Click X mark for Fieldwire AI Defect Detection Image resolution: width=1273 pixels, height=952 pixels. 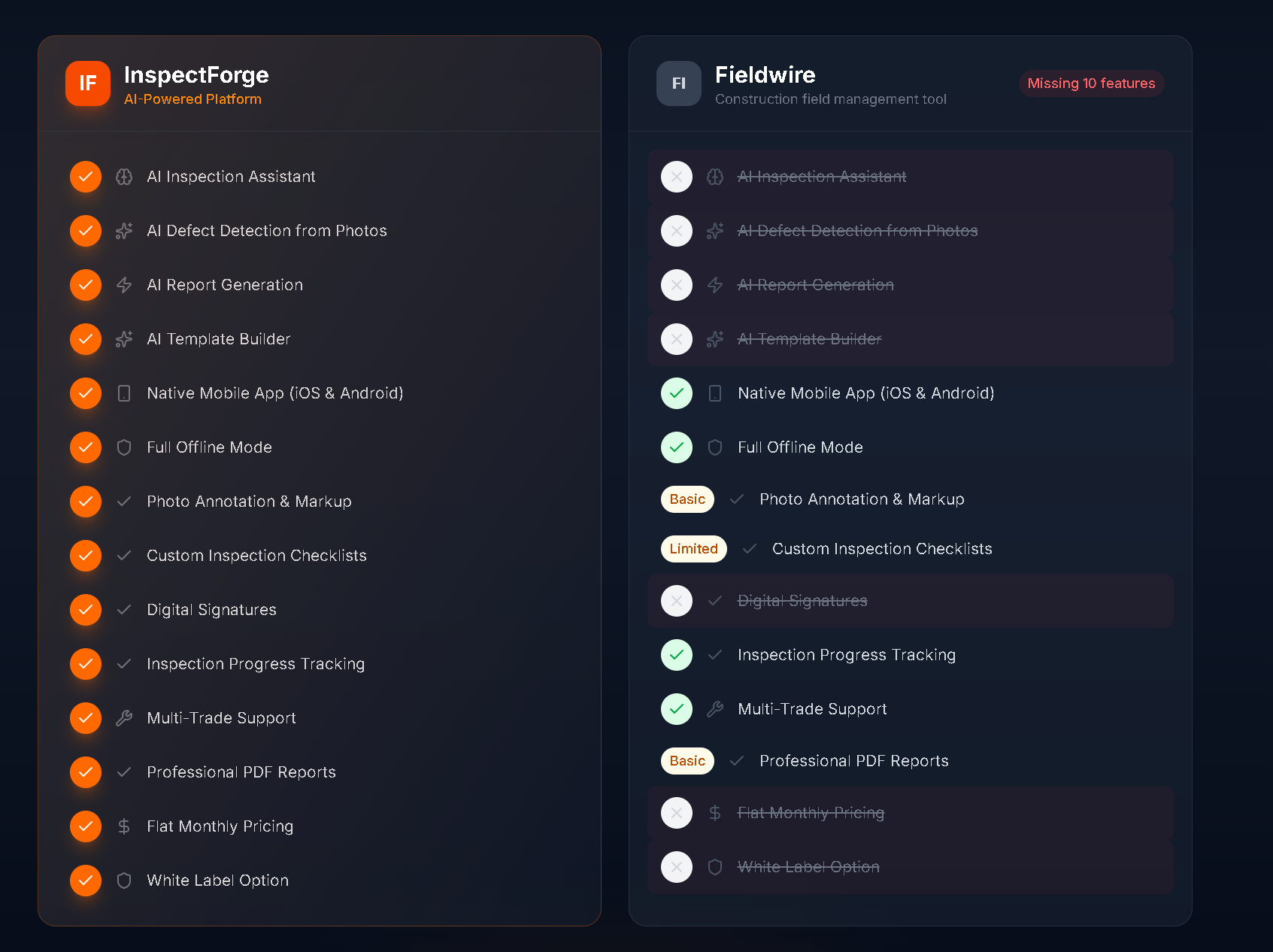[677, 231]
